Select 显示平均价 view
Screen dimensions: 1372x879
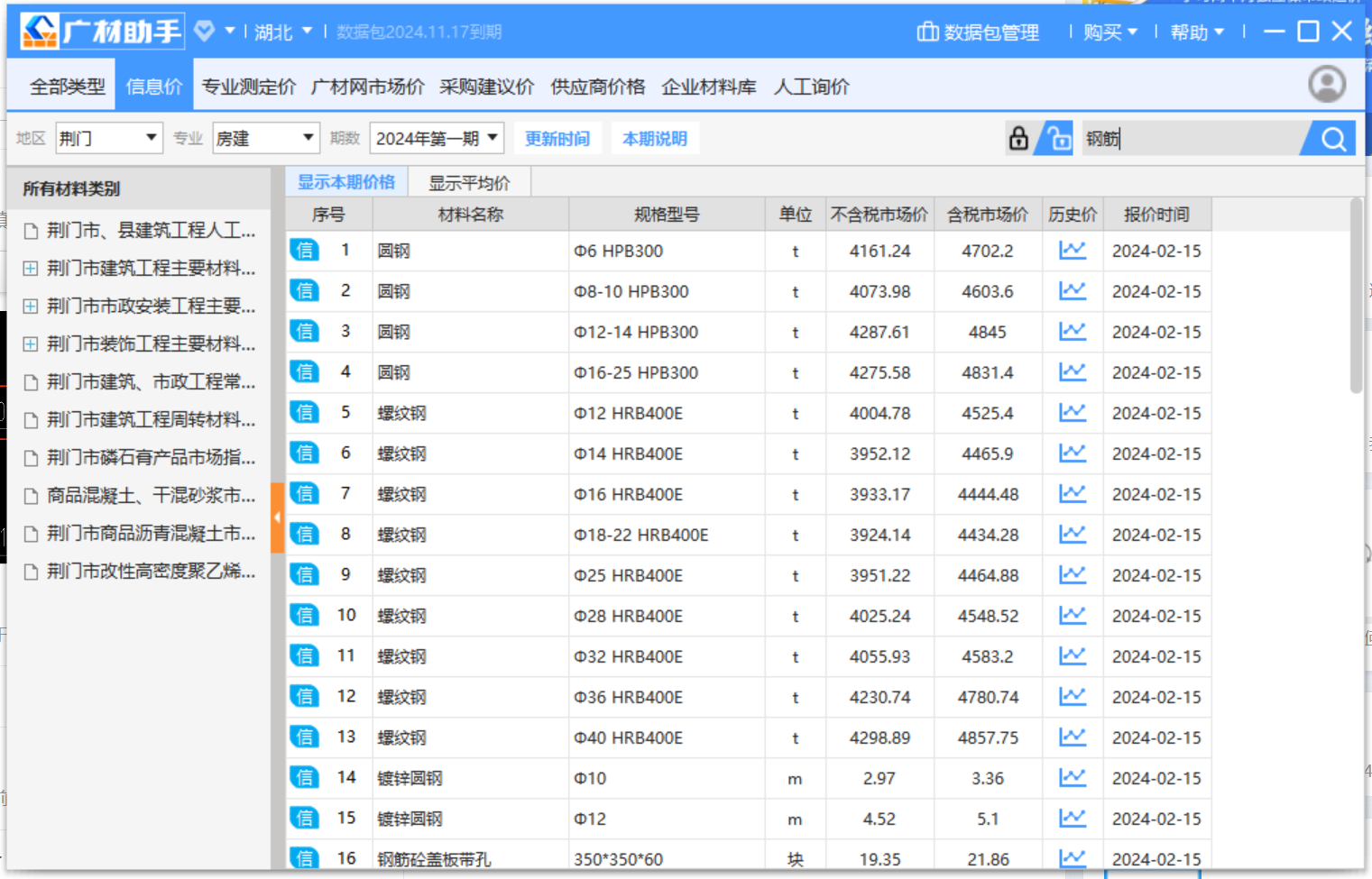click(469, 182)
